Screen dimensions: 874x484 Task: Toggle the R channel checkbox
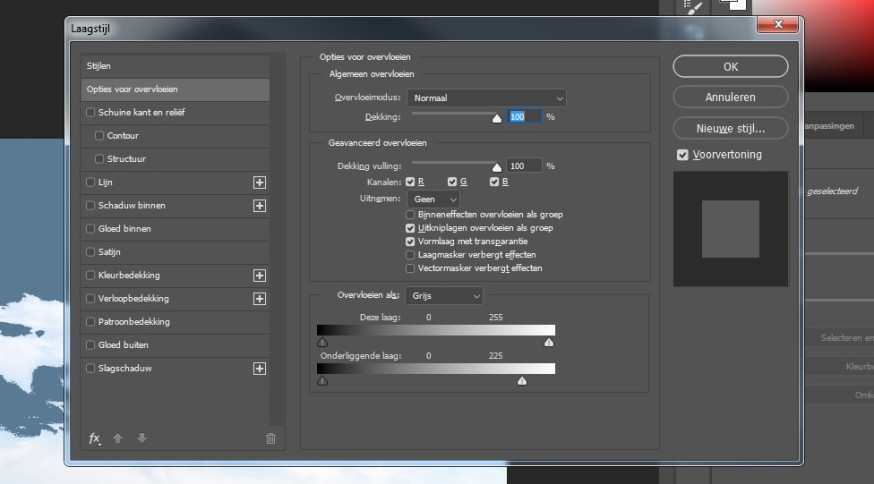click(410, 182)
